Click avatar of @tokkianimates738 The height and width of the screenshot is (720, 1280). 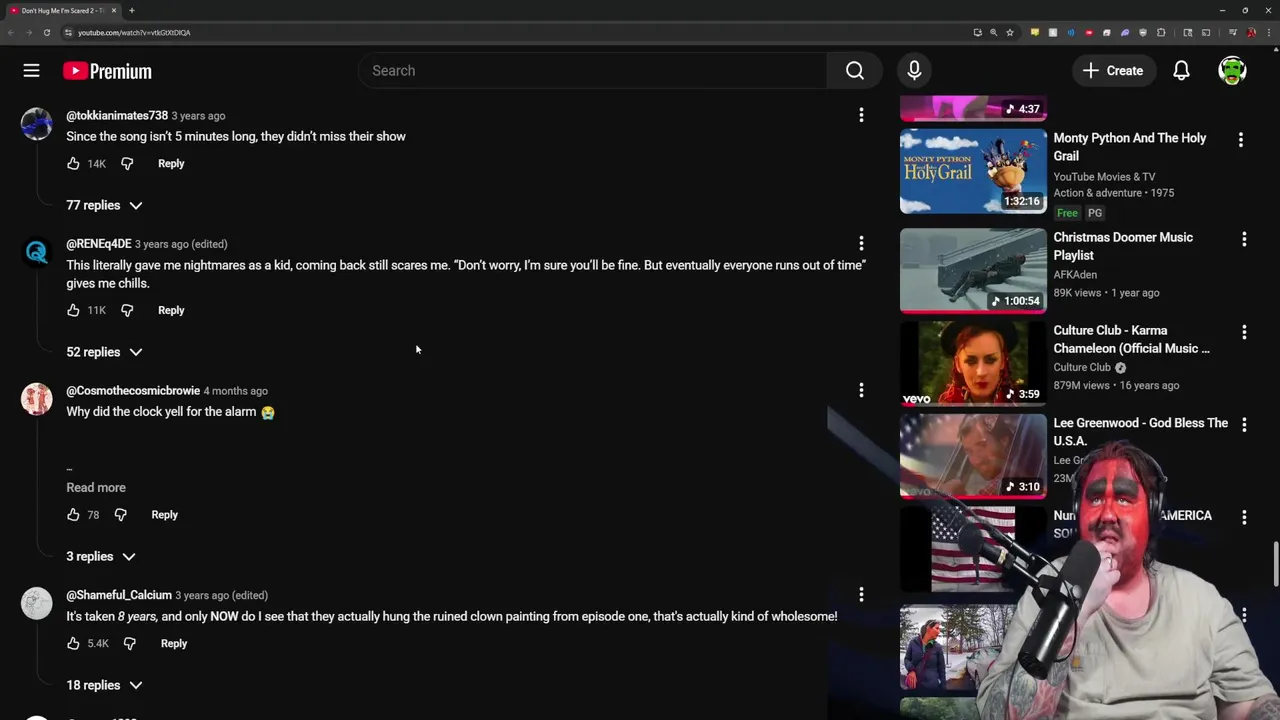click(x=36, y=124)
